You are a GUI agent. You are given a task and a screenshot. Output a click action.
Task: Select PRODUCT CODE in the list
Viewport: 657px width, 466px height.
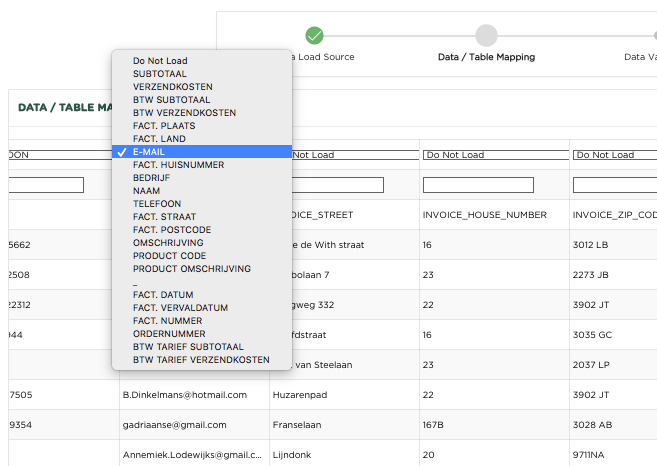point(169,256)
